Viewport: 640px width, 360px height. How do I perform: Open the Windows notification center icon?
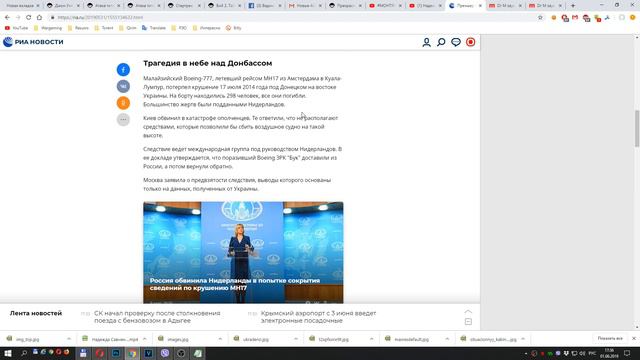(x=627, y=353)
